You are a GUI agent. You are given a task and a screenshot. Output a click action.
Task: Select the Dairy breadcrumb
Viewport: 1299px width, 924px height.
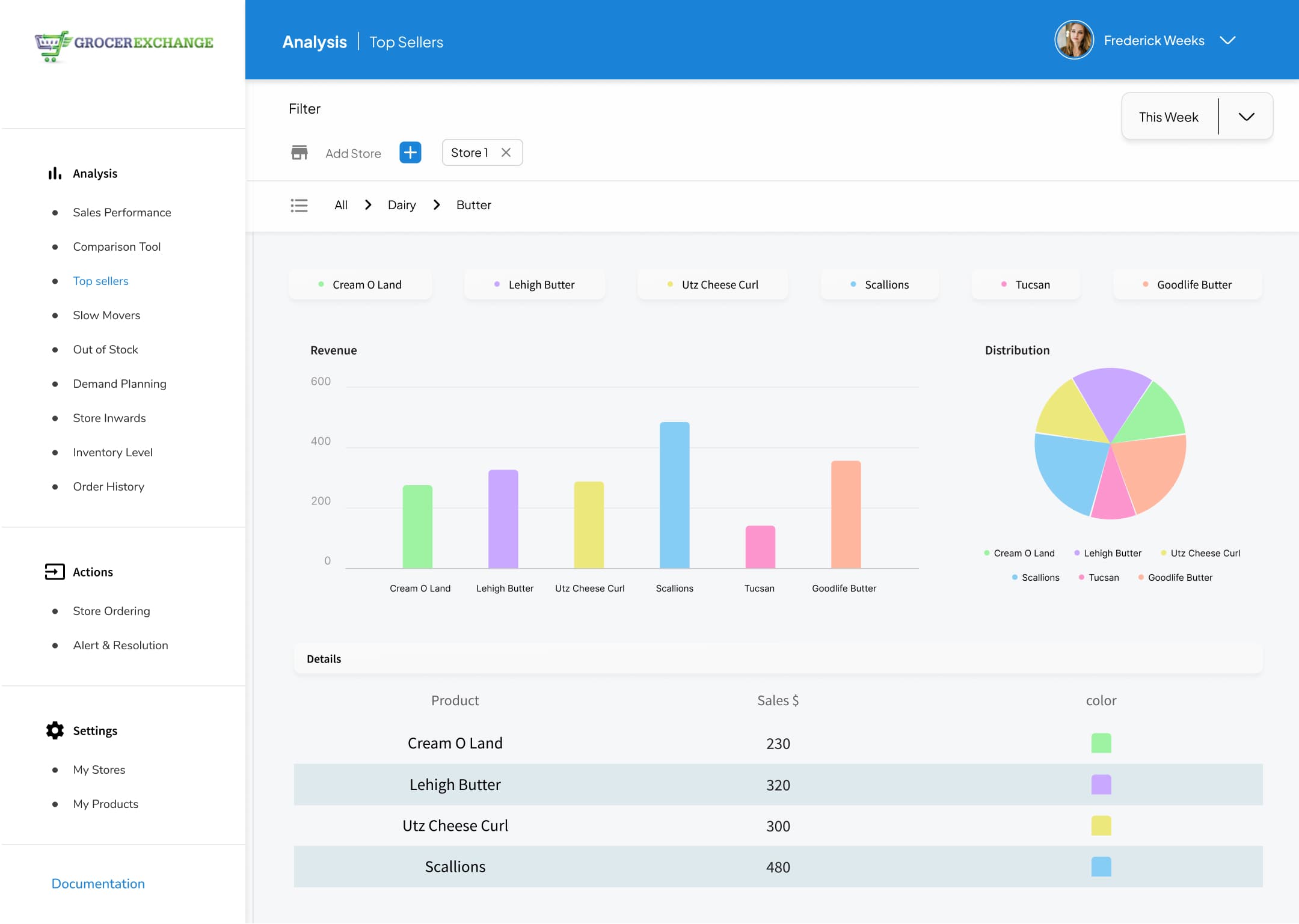402,206
